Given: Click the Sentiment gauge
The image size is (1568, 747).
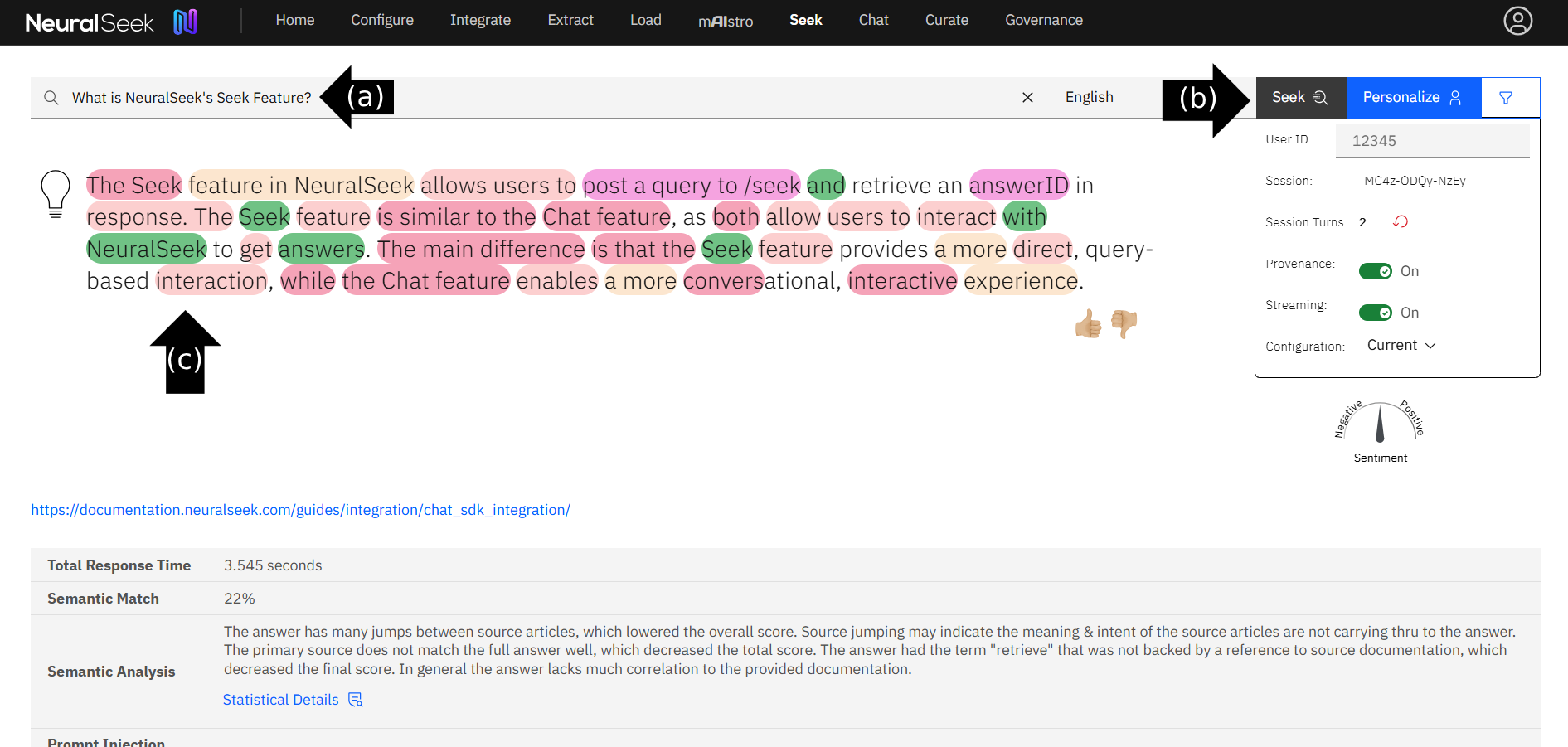Looking at the screenshot, I should point(1380,424).
